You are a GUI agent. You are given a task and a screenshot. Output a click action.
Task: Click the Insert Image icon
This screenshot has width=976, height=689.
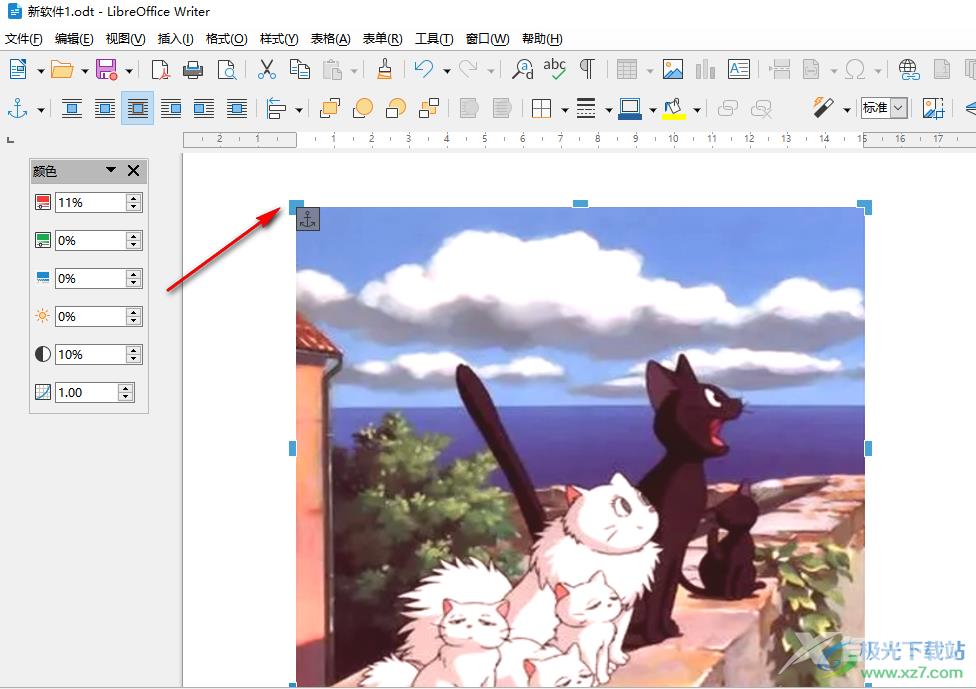click(x=673, y=69)
